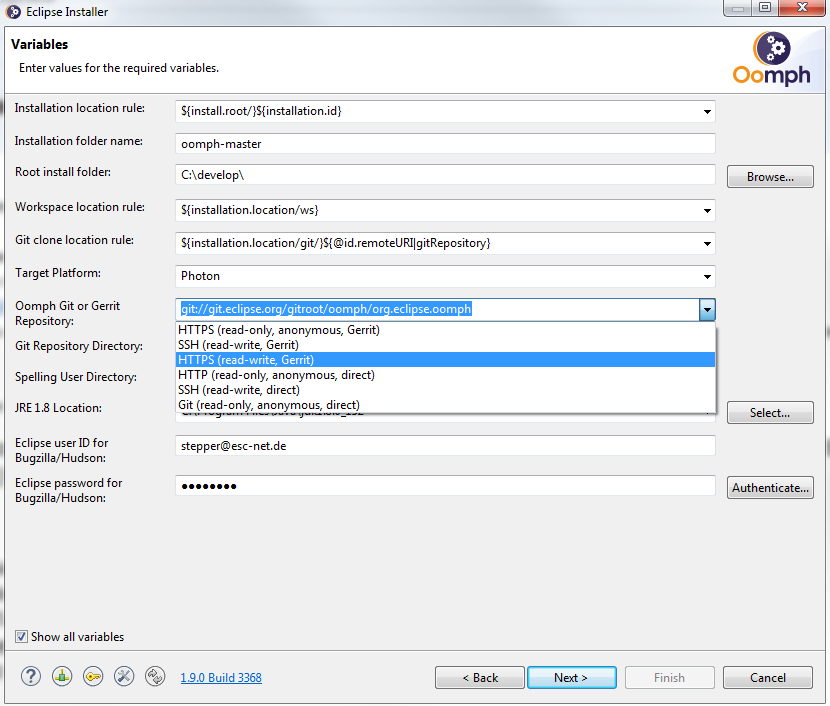Screen dimensions: 830x706
Task: Choose Git (read-only, anonymous, direct) option
Action: (x=445, y=405)
